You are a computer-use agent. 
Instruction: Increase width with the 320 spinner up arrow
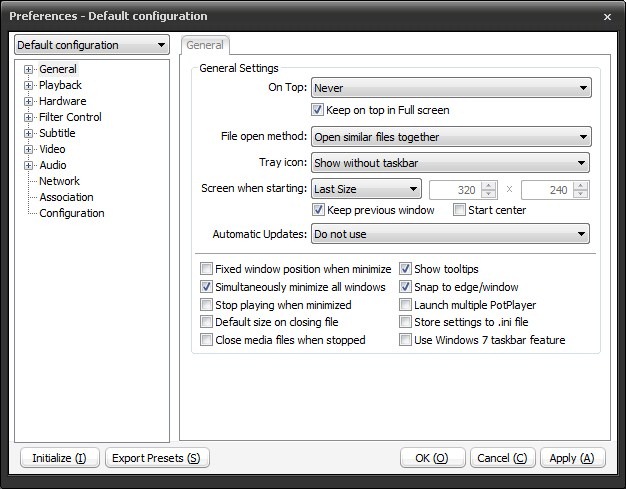[489, 186]
